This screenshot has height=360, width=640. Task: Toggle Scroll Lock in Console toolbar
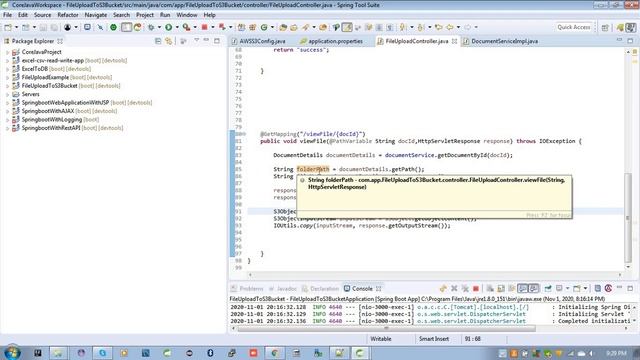pyautogui.click(x=501, y=289)
